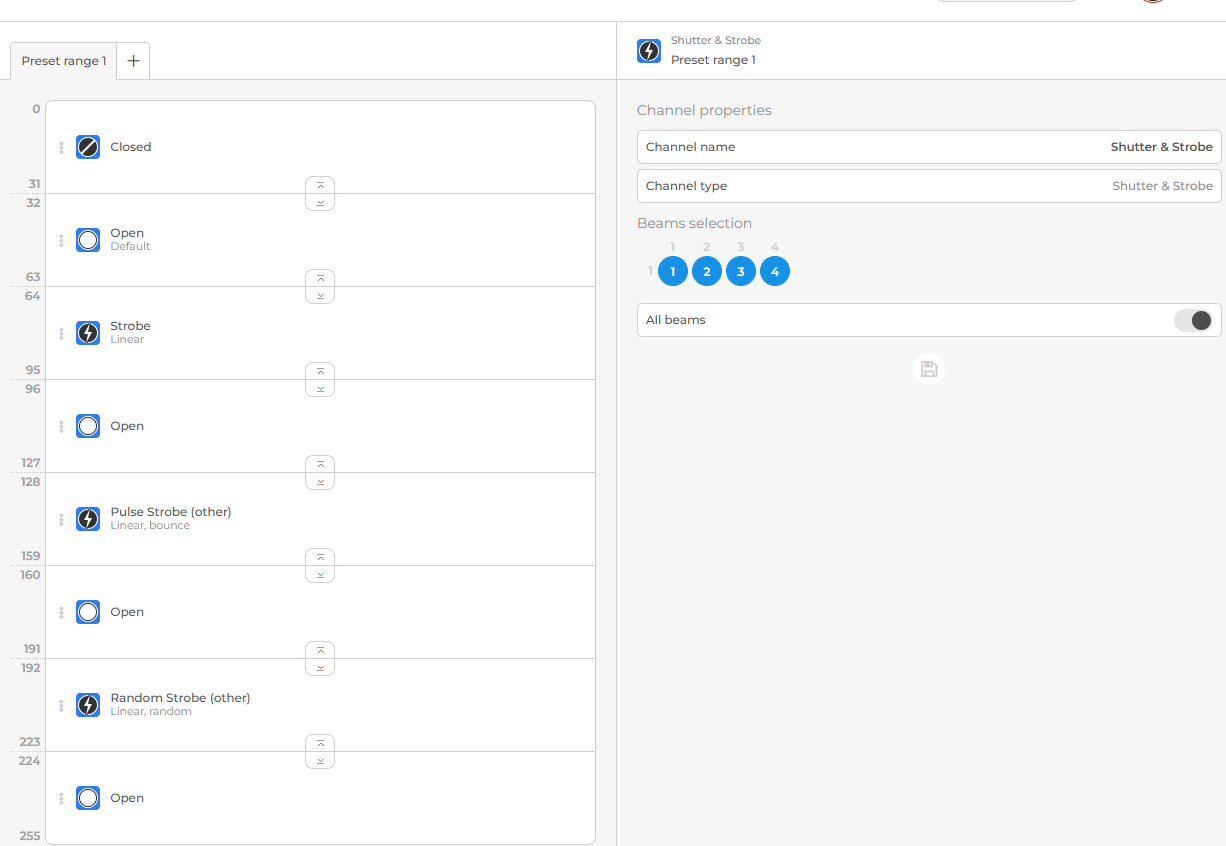Click the Open icon in range 160–191
1226x846 pixels.
pyautogui.click(x=88, y=612)
